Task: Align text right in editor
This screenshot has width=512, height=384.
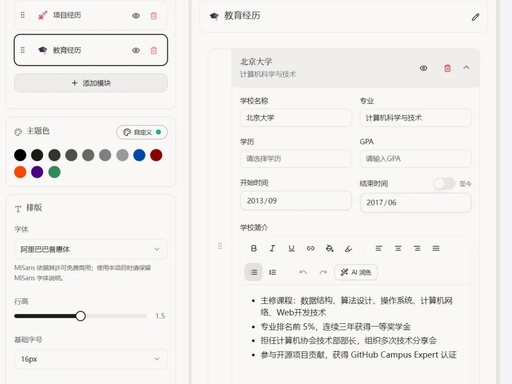Action: (417, 248)
